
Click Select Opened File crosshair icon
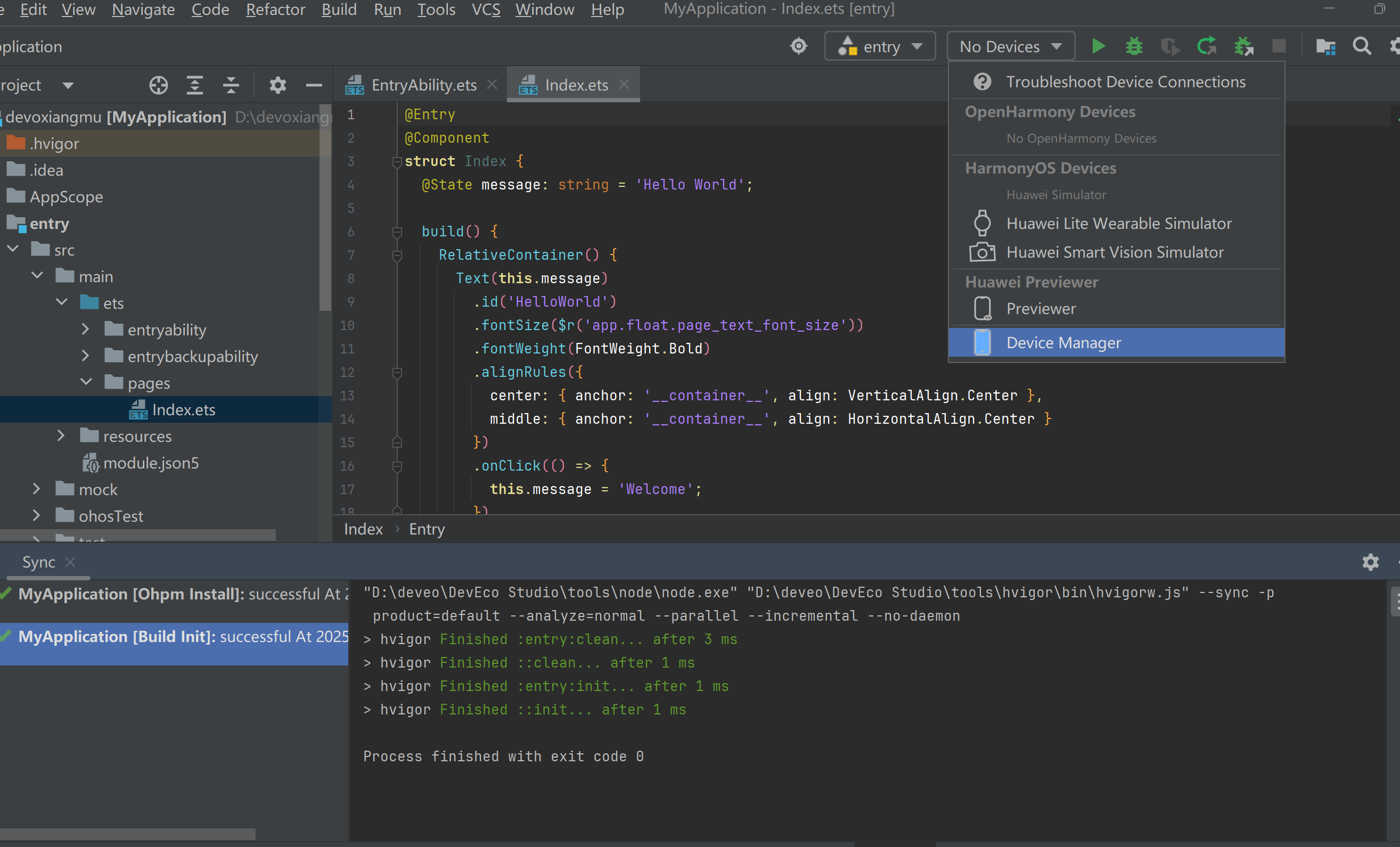tap(159, 85)
